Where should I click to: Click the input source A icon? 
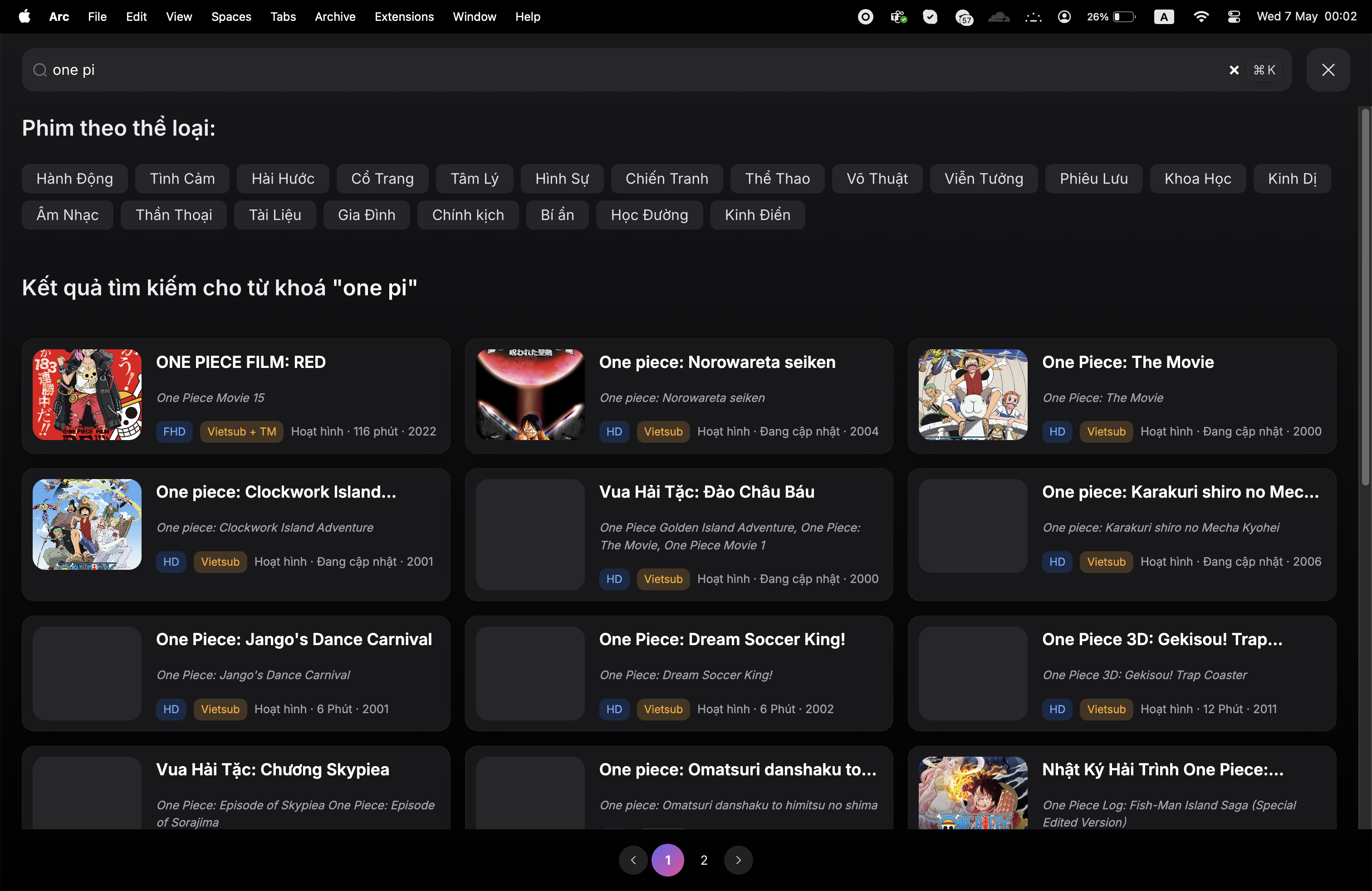[x=1163, y=17]
